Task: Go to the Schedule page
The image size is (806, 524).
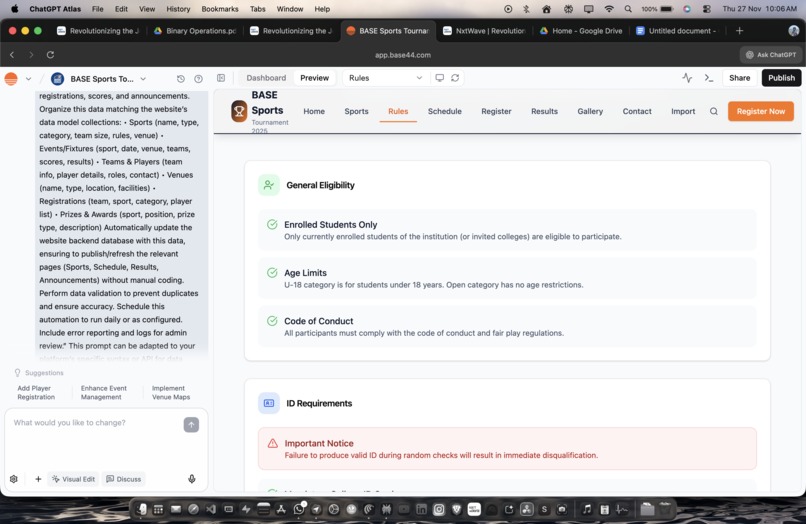Action: [x=445, y=111]
